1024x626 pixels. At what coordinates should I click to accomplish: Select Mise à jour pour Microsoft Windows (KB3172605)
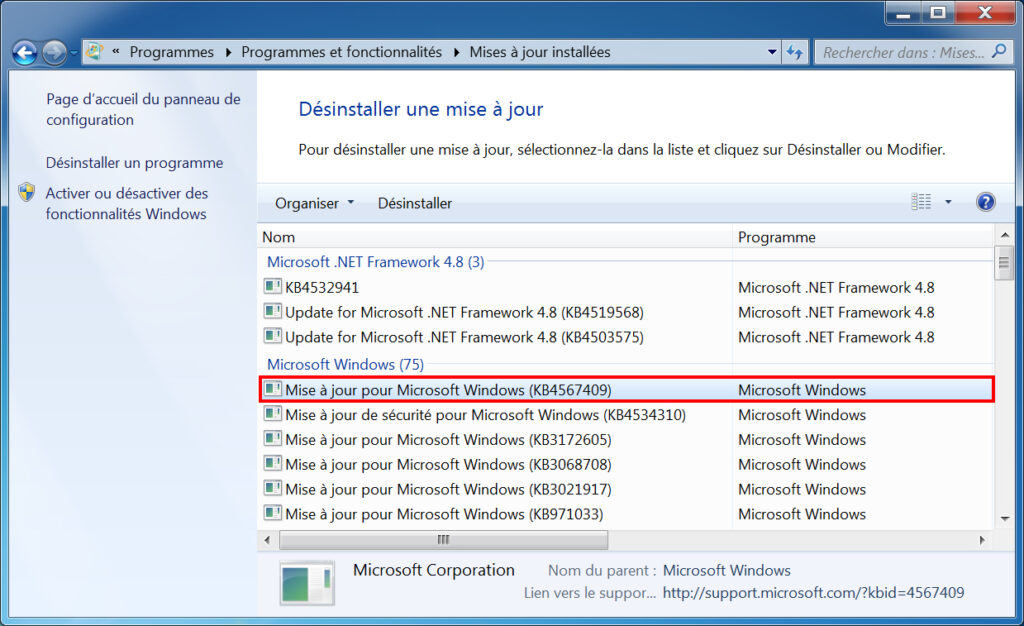point(627,439)
